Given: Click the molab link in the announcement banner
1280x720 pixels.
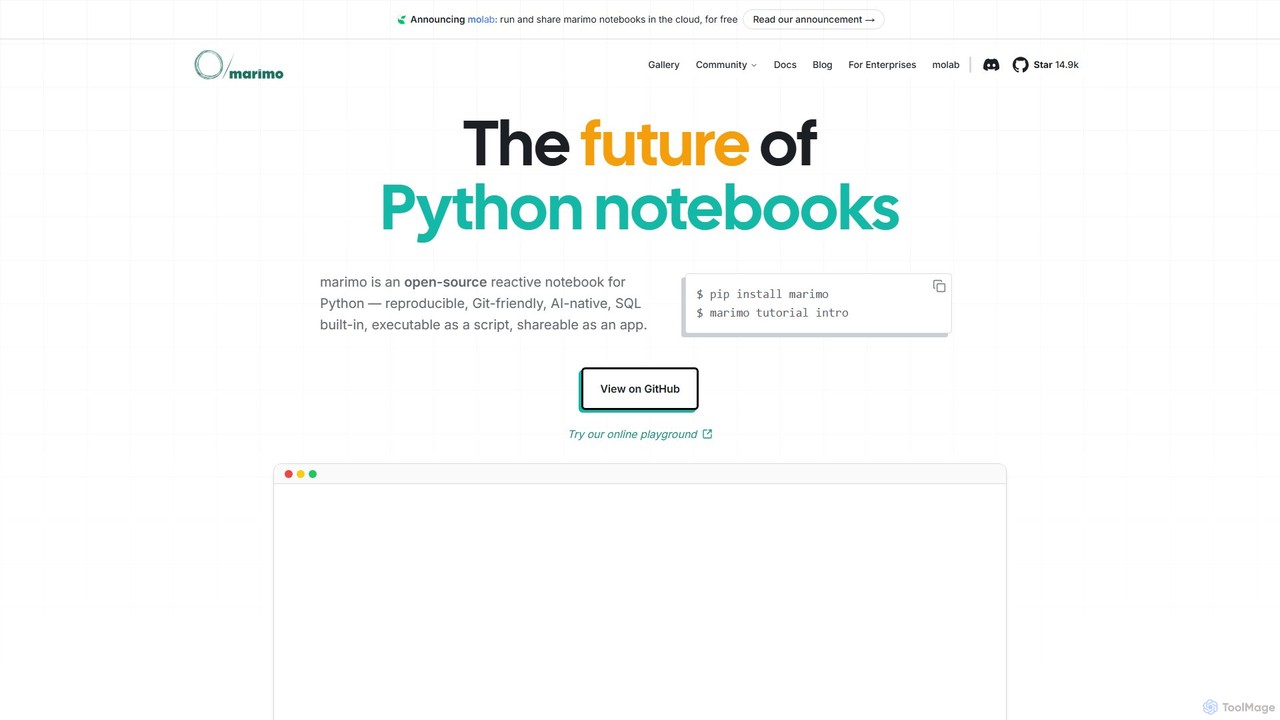Looking at the screenshot, I should (481, 19).
